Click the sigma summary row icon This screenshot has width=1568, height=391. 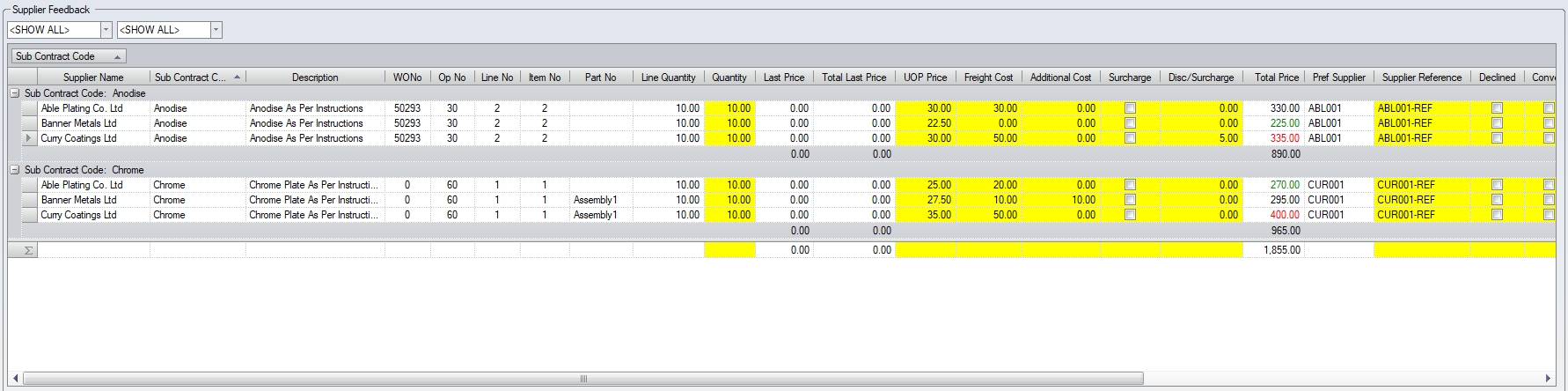point(28,250)
